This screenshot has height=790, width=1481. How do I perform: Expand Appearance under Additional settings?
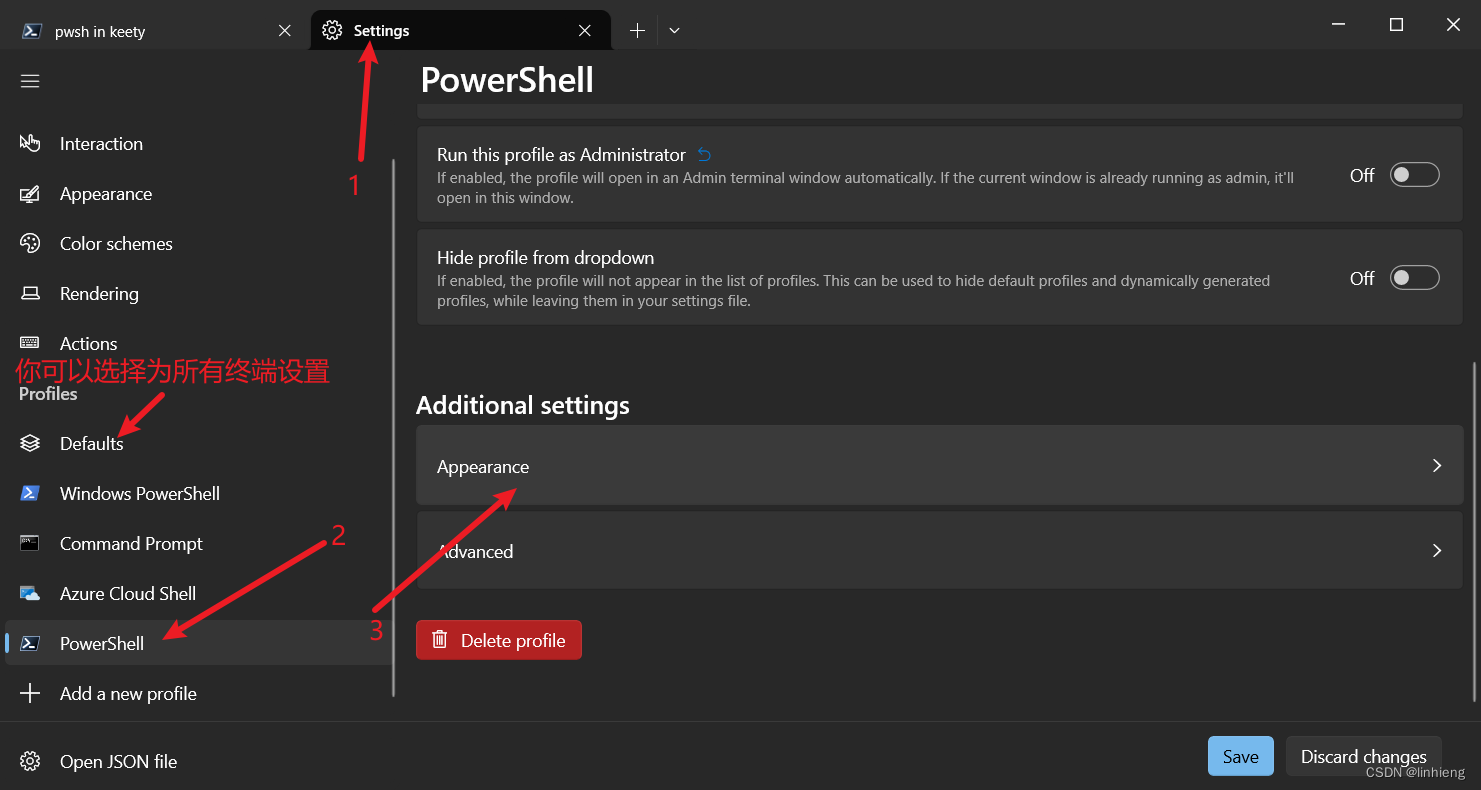point(939,465)
